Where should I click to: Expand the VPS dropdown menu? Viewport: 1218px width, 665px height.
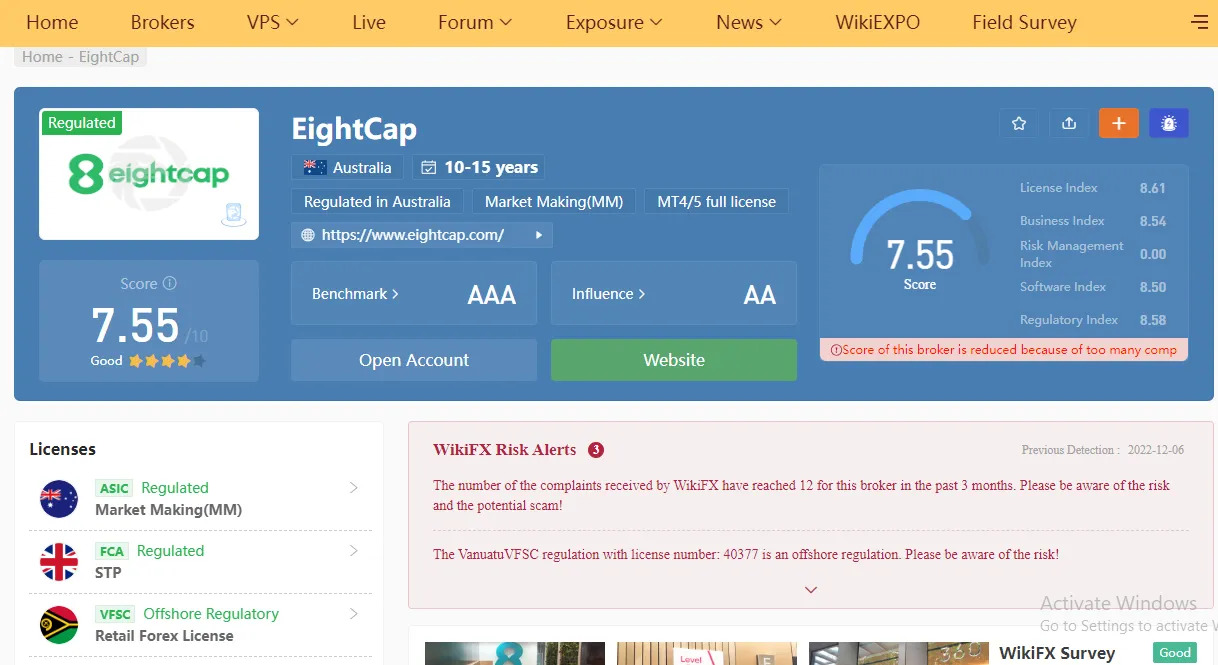[x=273, y=22]
